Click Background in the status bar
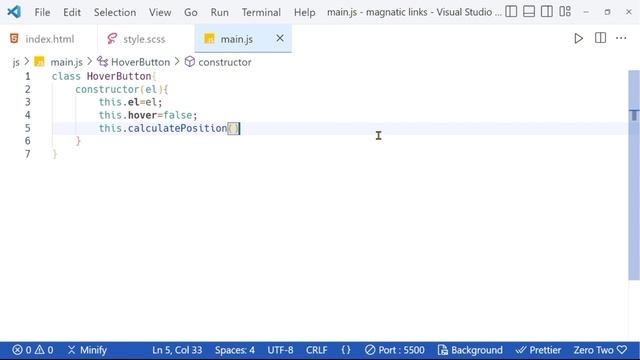 pos(470,350)
